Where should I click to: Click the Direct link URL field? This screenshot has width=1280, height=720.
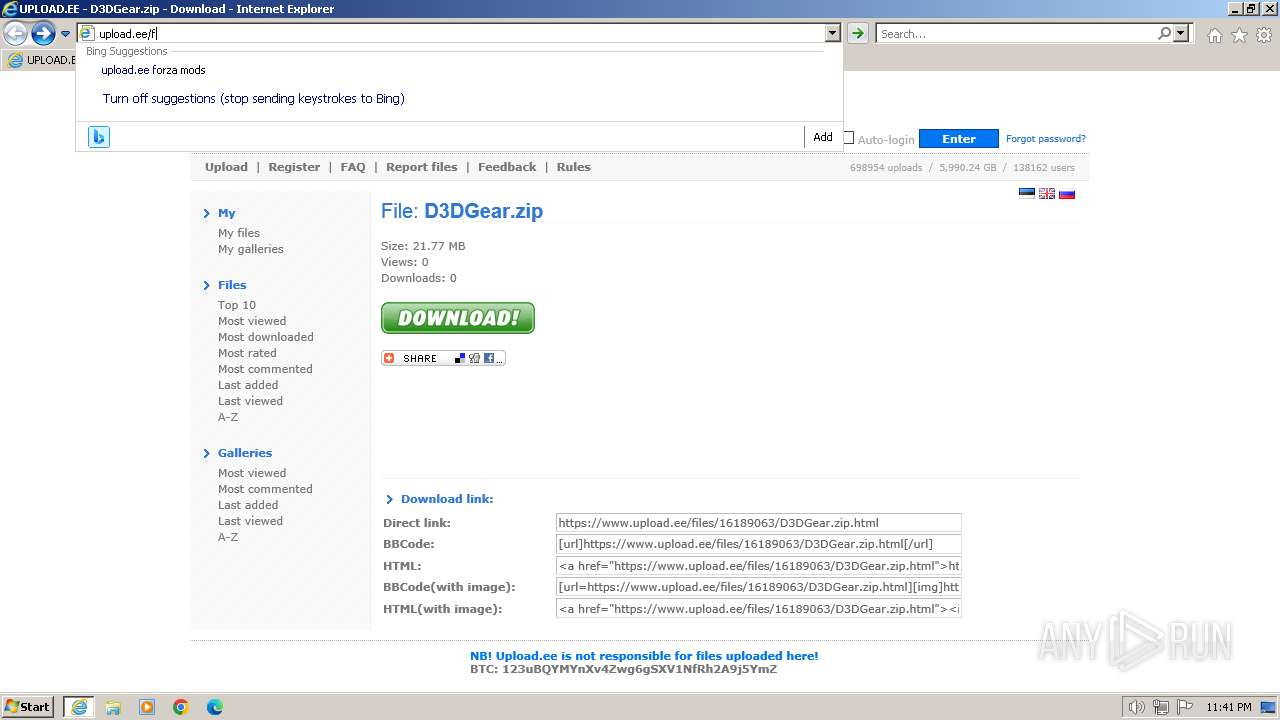758,522
